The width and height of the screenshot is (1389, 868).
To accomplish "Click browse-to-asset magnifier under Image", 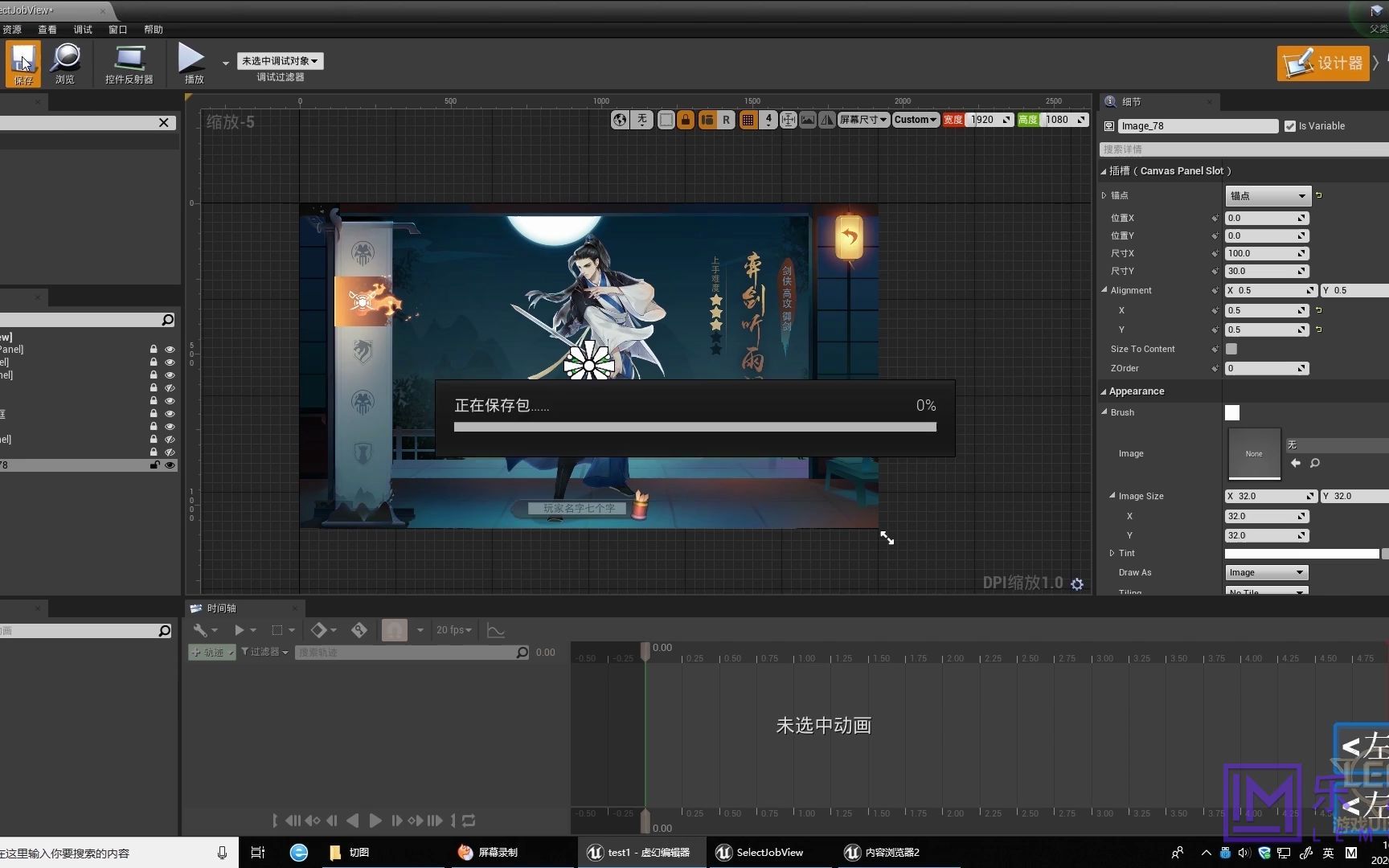I will (x=1315, y=463).
